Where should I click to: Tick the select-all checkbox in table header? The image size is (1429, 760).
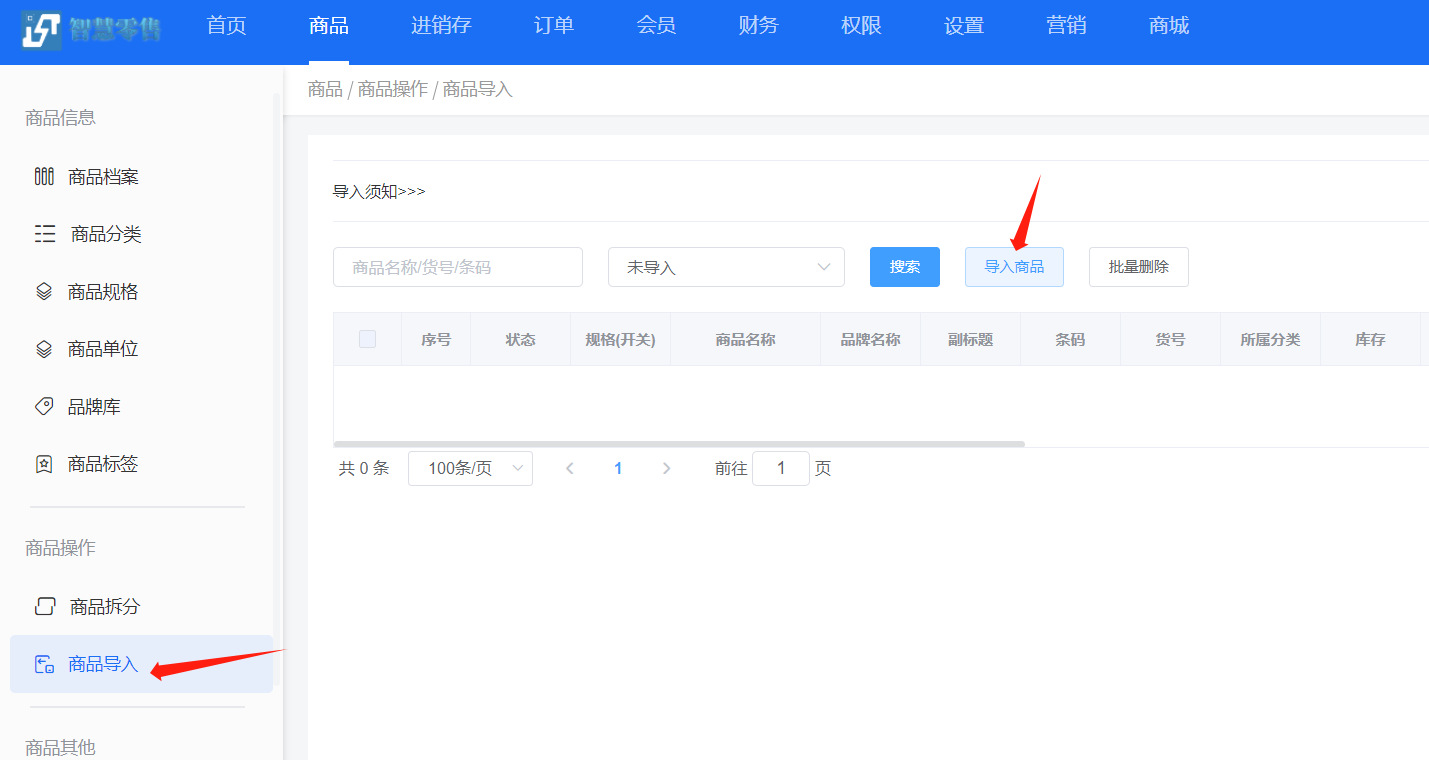367,339
